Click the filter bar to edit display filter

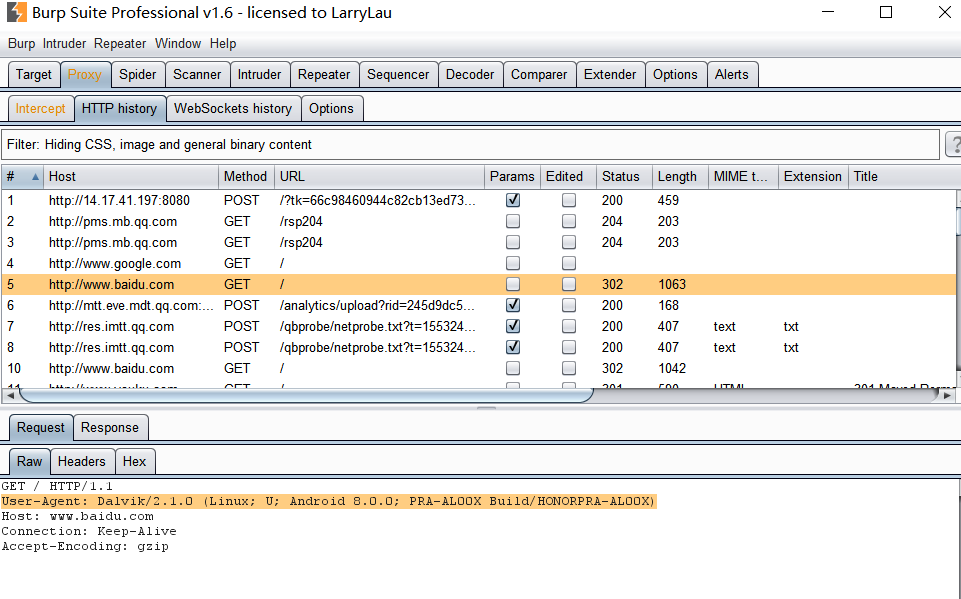click(x=470, y=145)
